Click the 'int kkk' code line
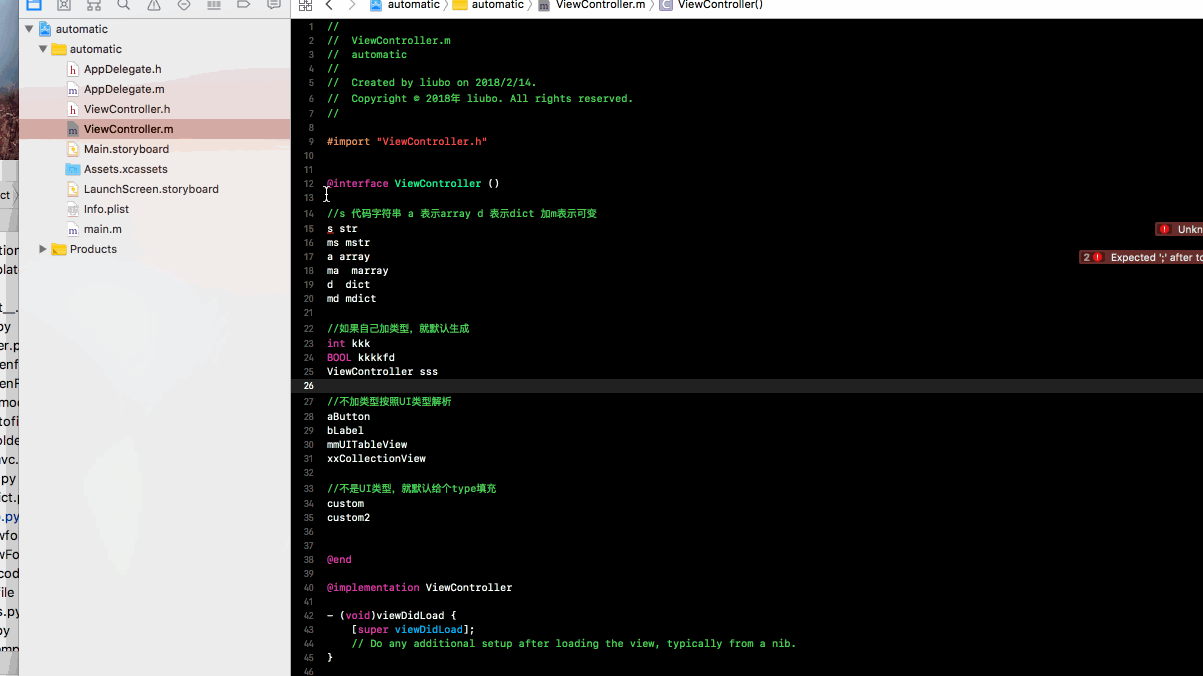1203x676 pixels. click(x=348, y=344)
